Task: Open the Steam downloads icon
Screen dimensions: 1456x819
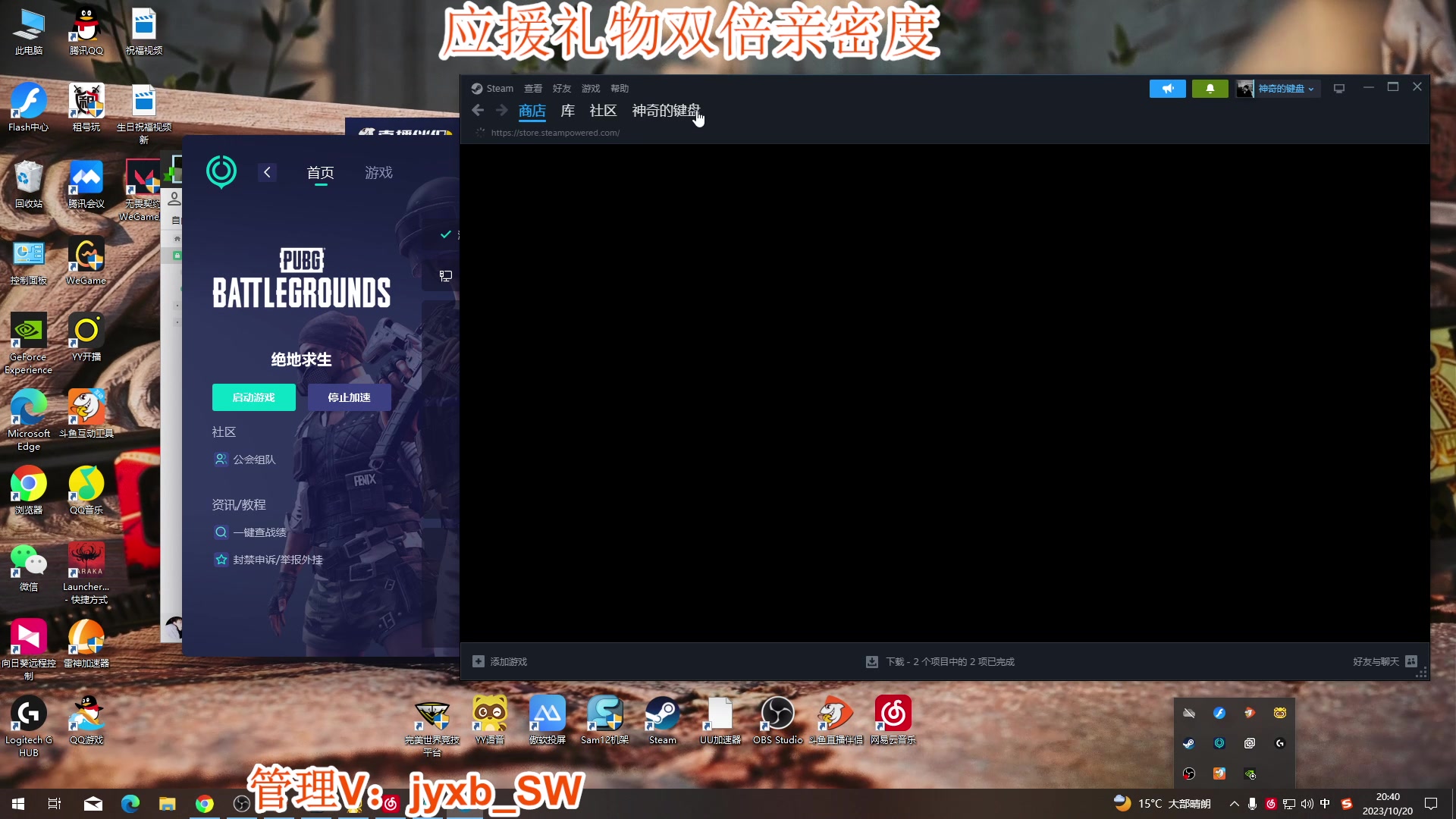Action: (872, 661)
